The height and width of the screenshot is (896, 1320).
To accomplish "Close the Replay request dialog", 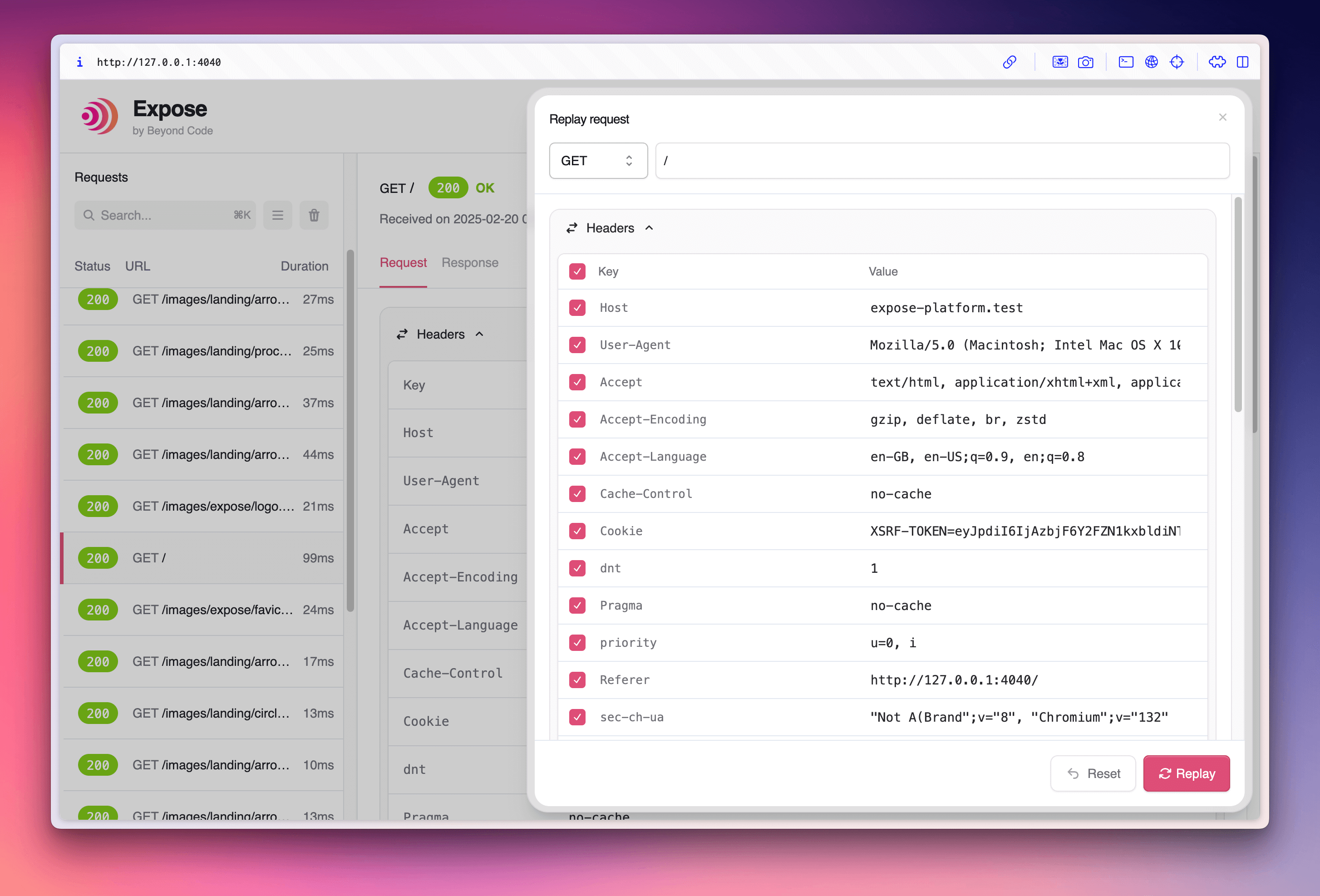I will tap(1223, 117).
